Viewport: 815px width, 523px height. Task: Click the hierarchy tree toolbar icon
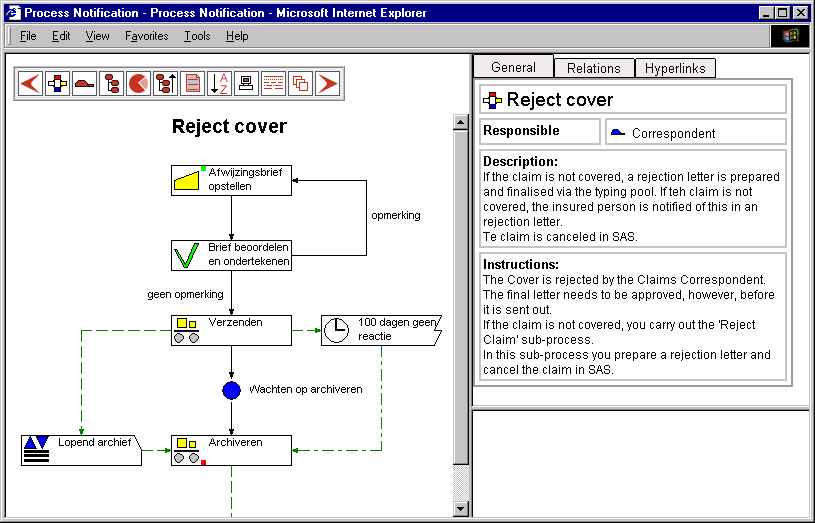pos(111,83)
